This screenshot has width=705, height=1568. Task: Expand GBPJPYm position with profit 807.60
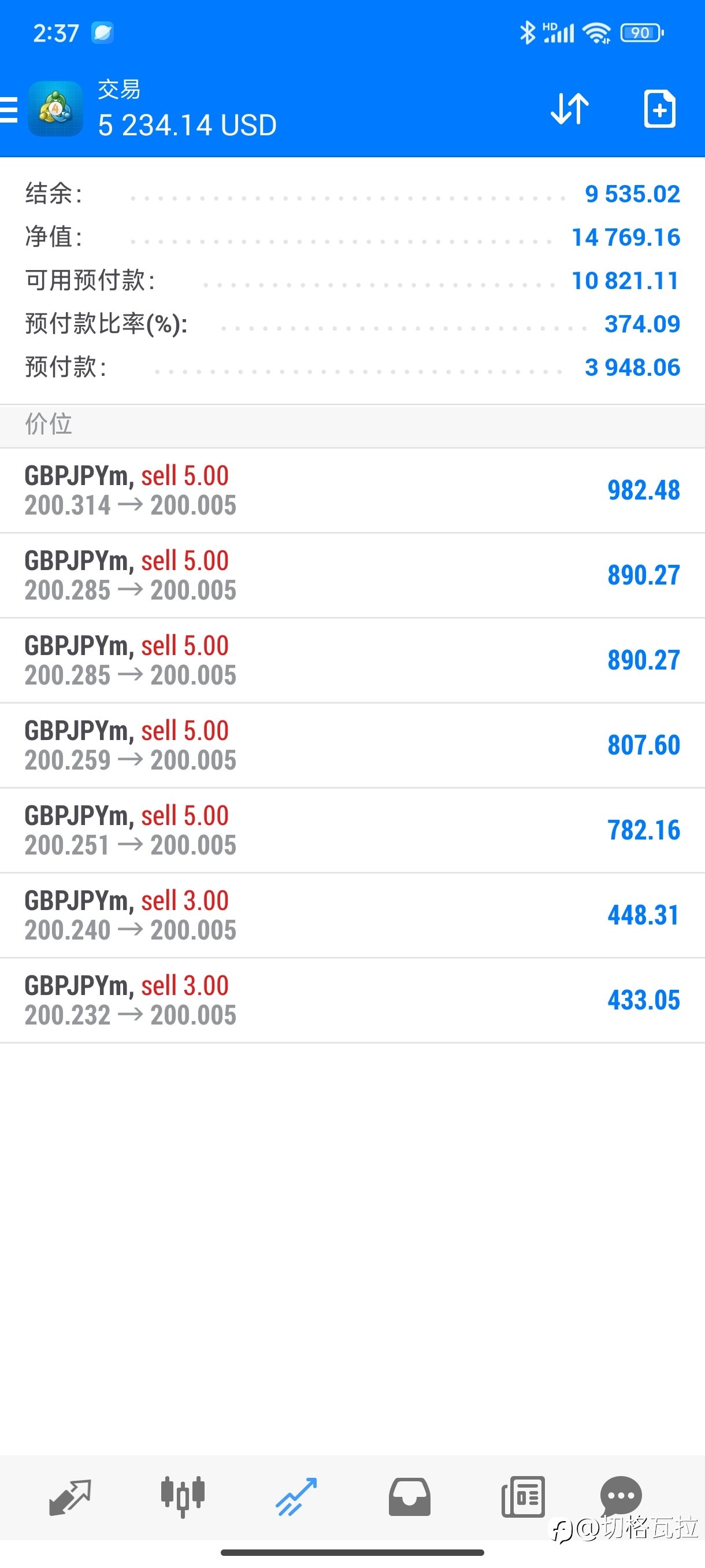tap(352, 746)
